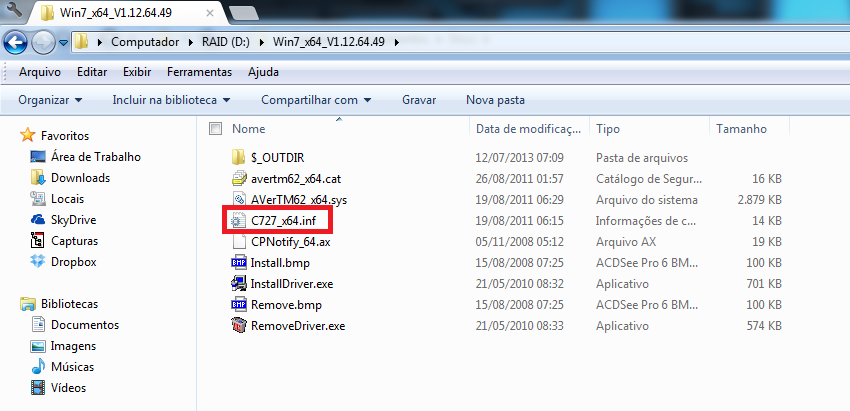This screenshot has height=411, width=850.
Task: Sort by the Tipo column header
Action: click(608, 129)
